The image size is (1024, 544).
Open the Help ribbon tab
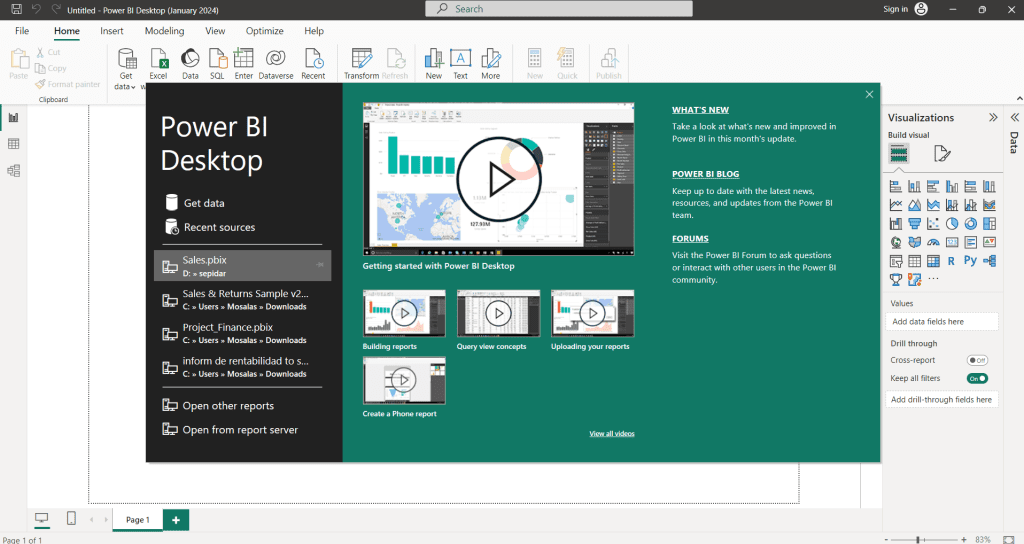(314, 31)
